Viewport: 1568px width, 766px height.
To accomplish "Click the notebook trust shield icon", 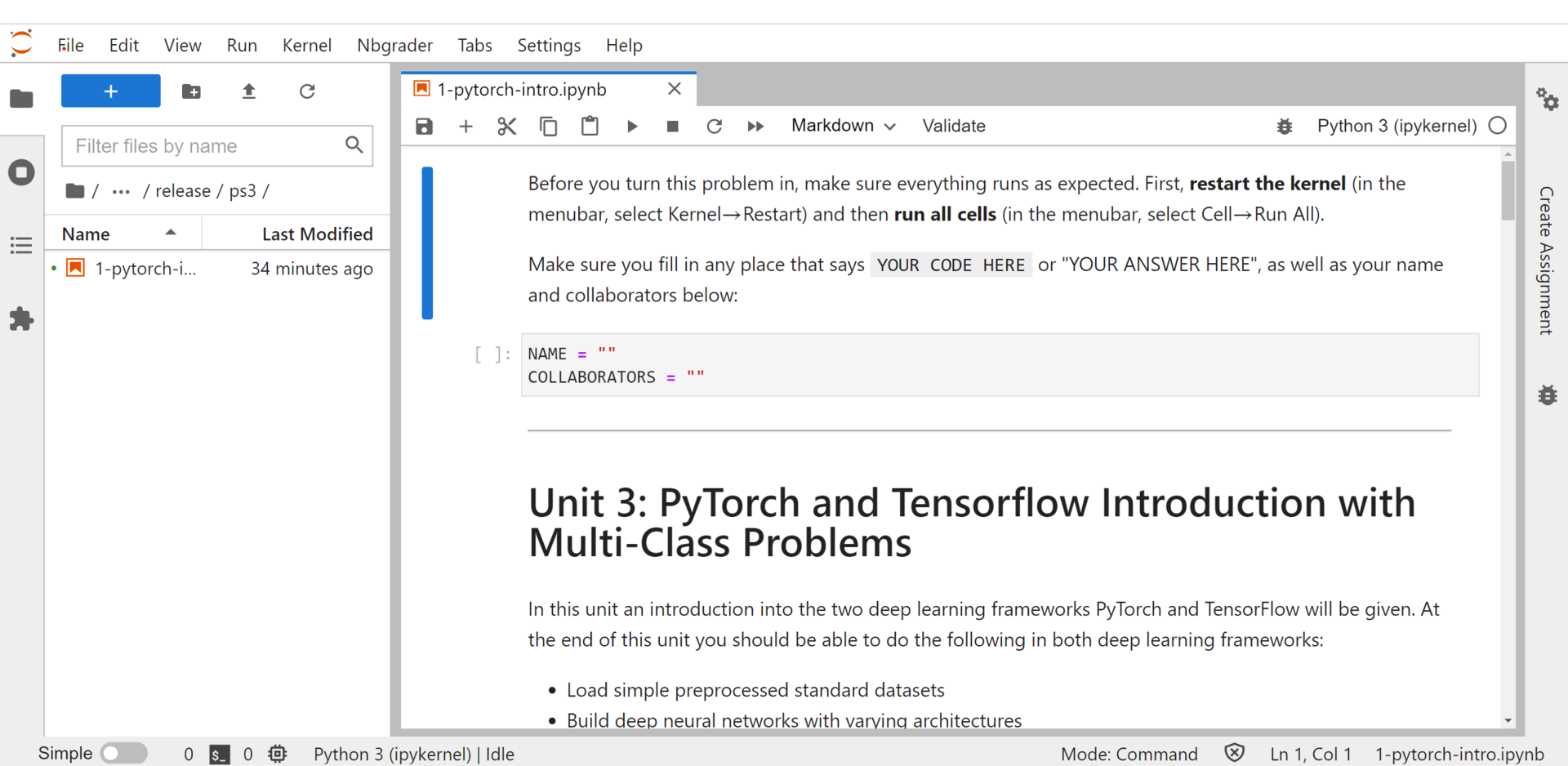I will (x=1235, y=753).
